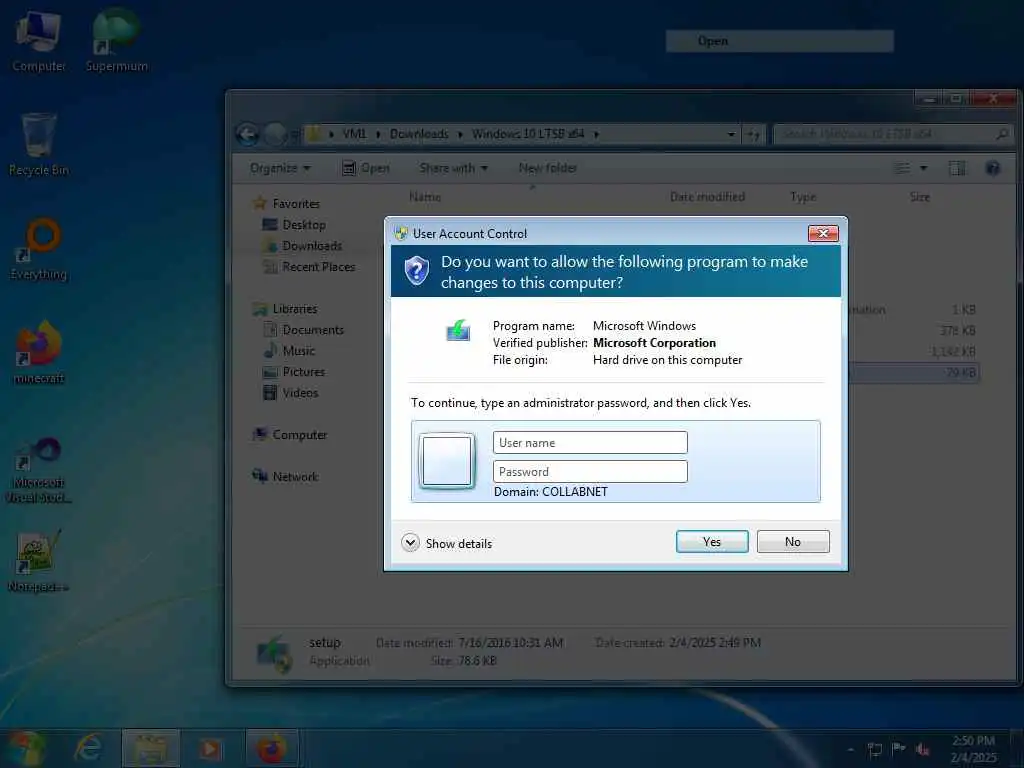The height and width of the screenshot is (768, 1024).
Task: Sort by Date modified column header
Action: pos(707,197)
